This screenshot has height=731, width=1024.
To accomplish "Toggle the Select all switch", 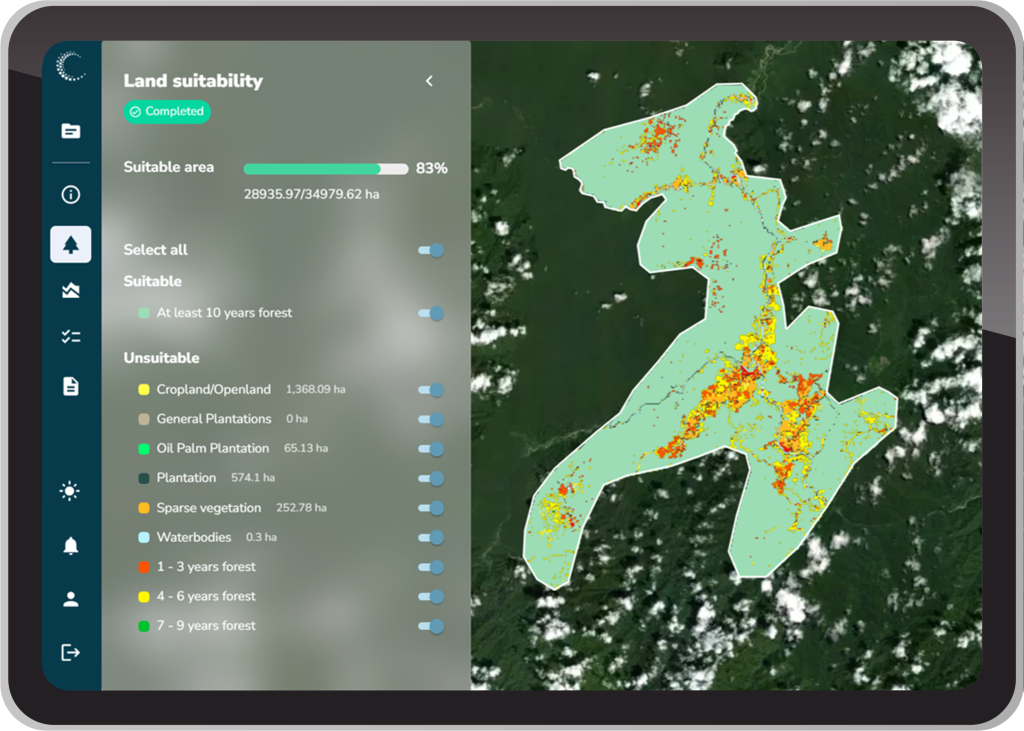I will pyautogui.click(x=431, y=250).
